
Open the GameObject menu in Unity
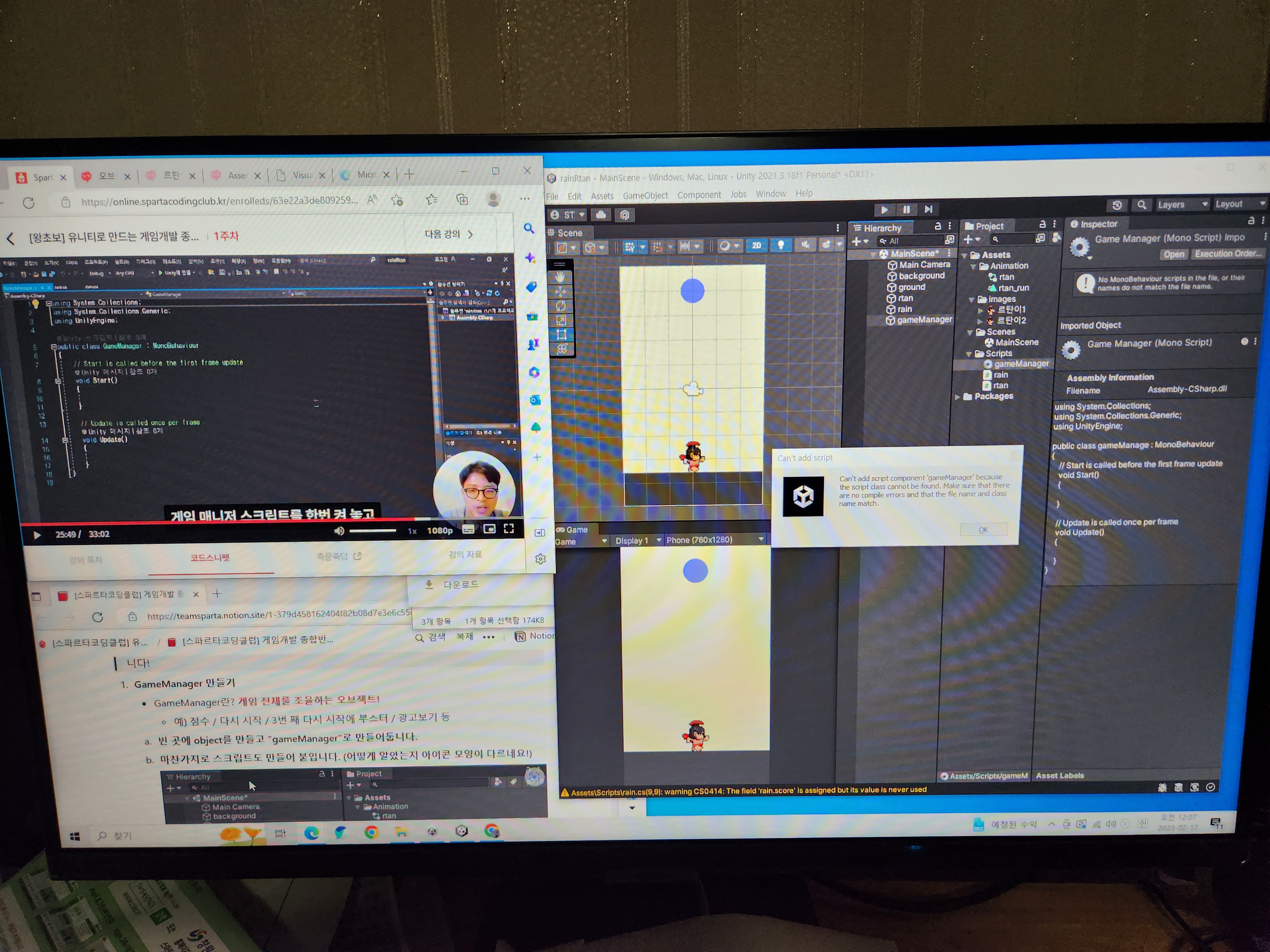tap(645, 196)
